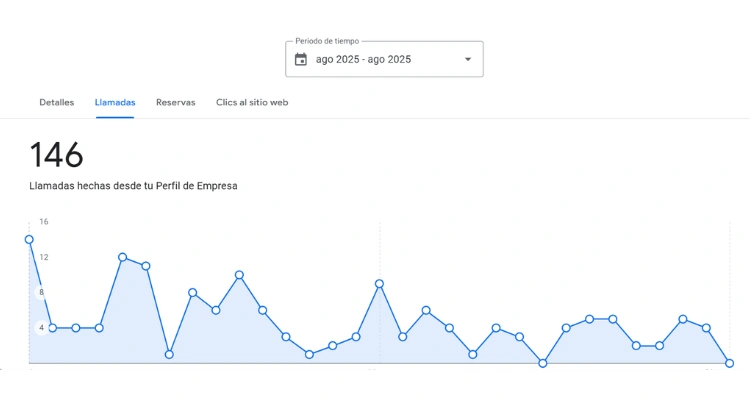Click the Llamadas hechas desde tu Perfil text
750x400 pixels.
(133, 186)
